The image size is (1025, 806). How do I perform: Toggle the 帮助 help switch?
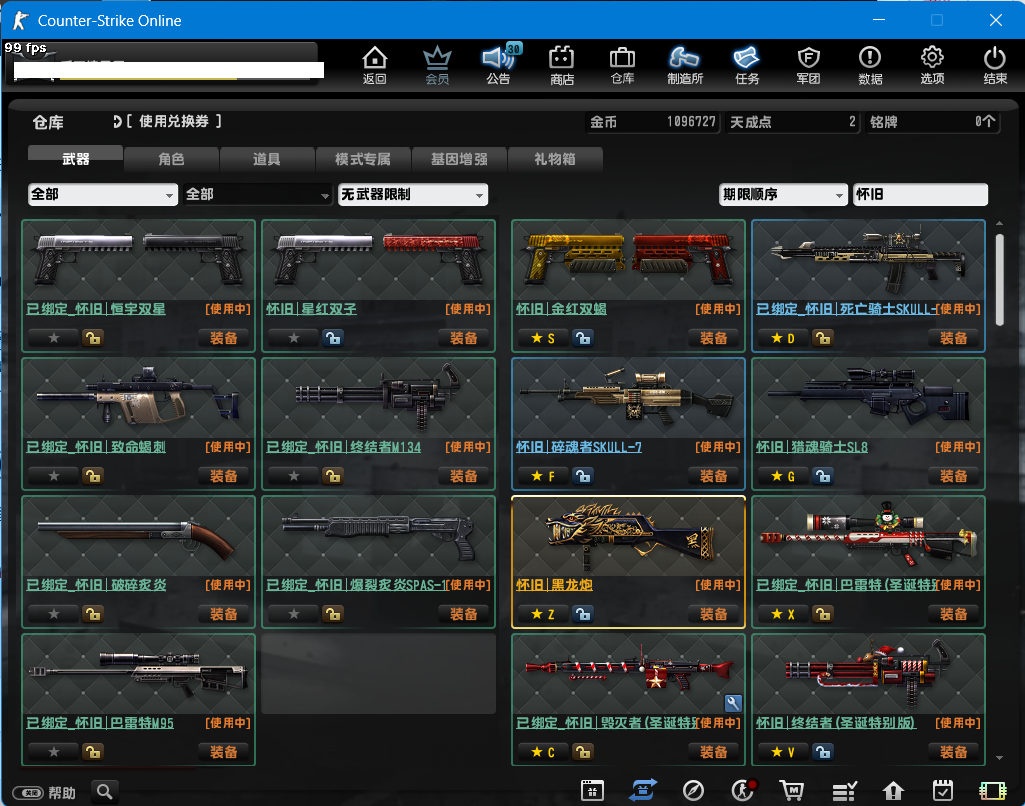(27, 793)
